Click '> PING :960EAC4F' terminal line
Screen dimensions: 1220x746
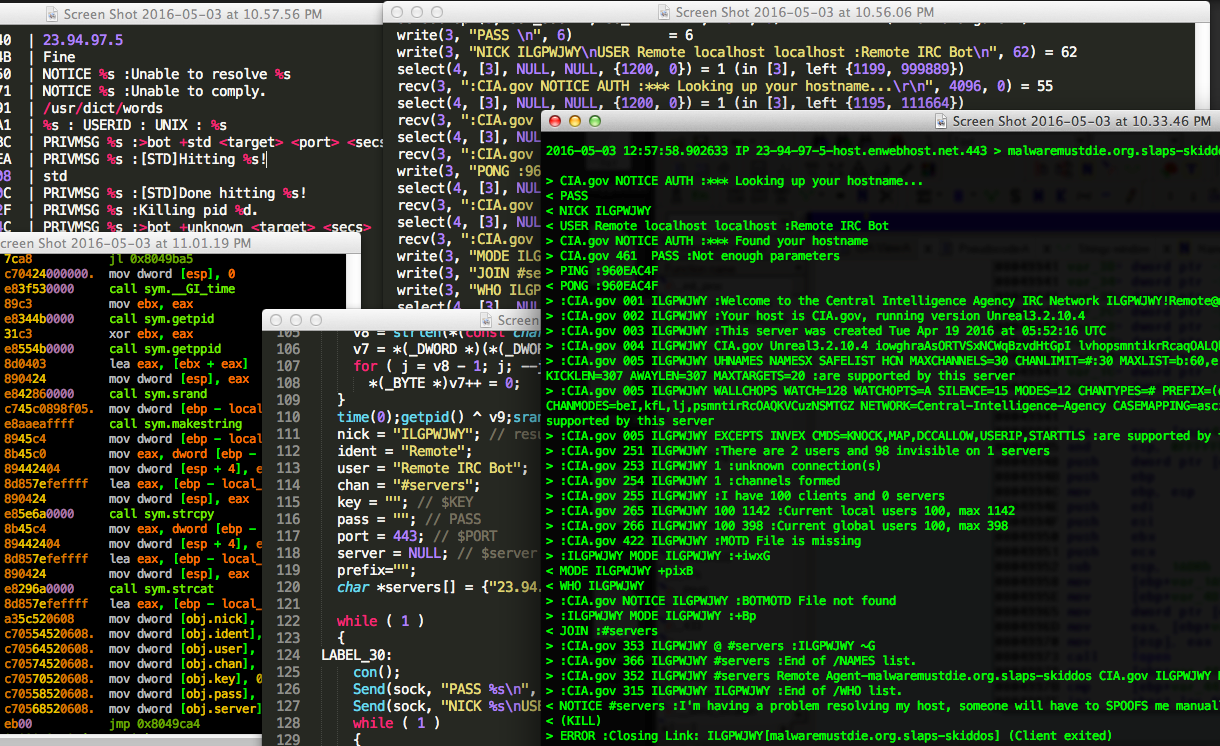pos(602,271)
